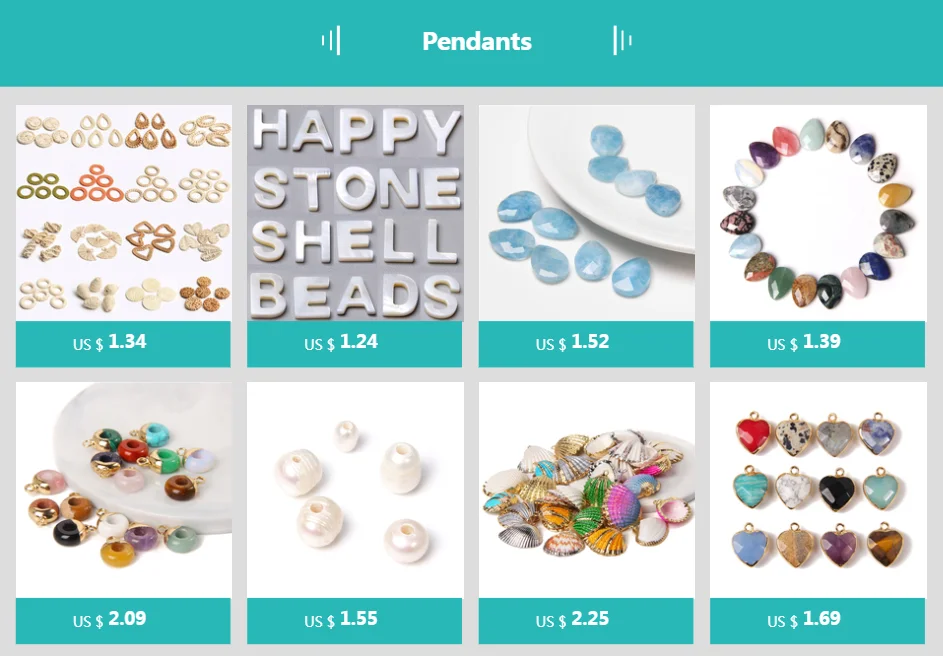Viewport: 943px width, 656px height.
Task: View the gold-capped donut stone charms product
Action: (123, 490)
